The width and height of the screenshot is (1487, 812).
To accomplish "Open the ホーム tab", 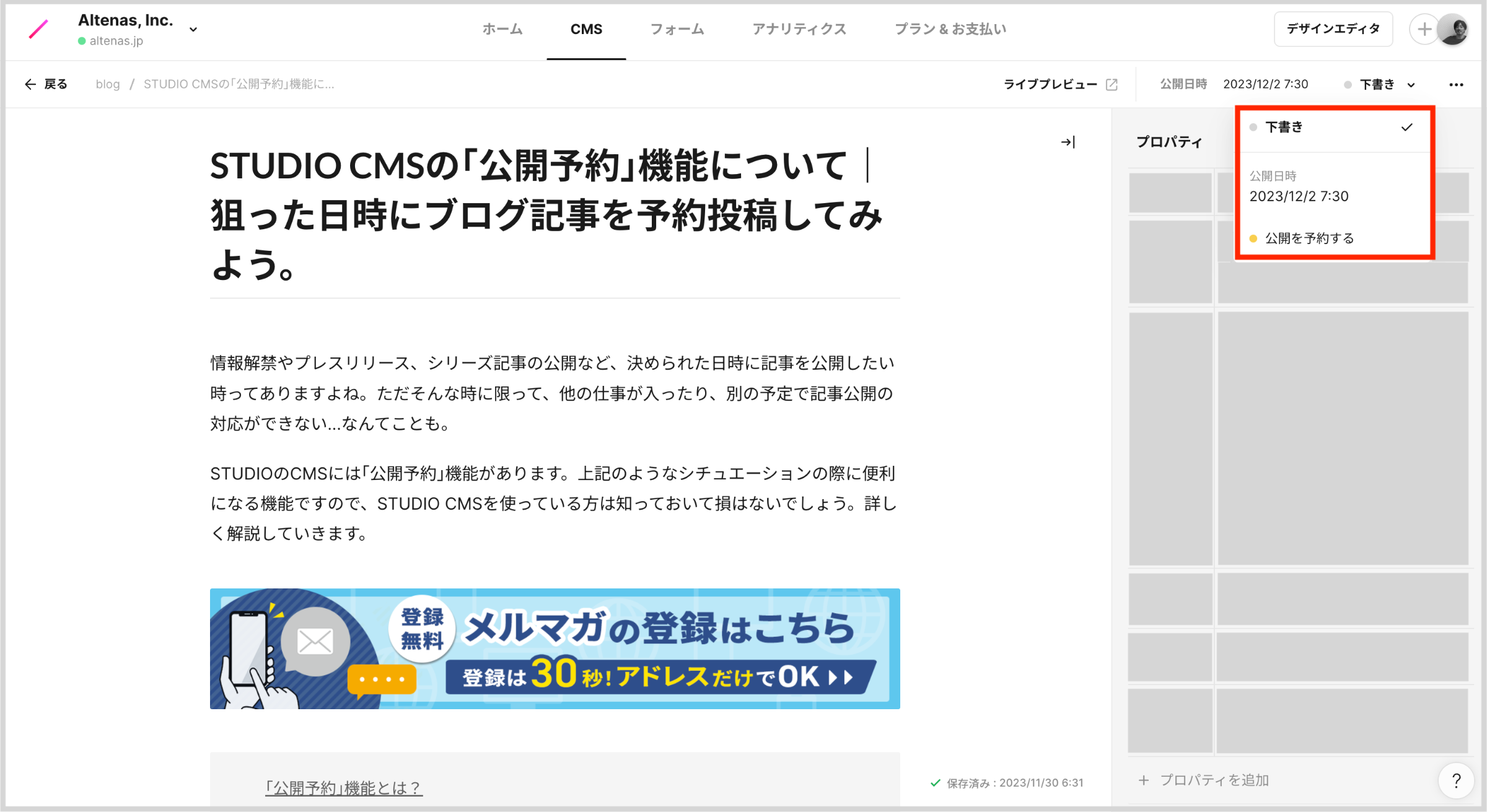I will 502,29.
